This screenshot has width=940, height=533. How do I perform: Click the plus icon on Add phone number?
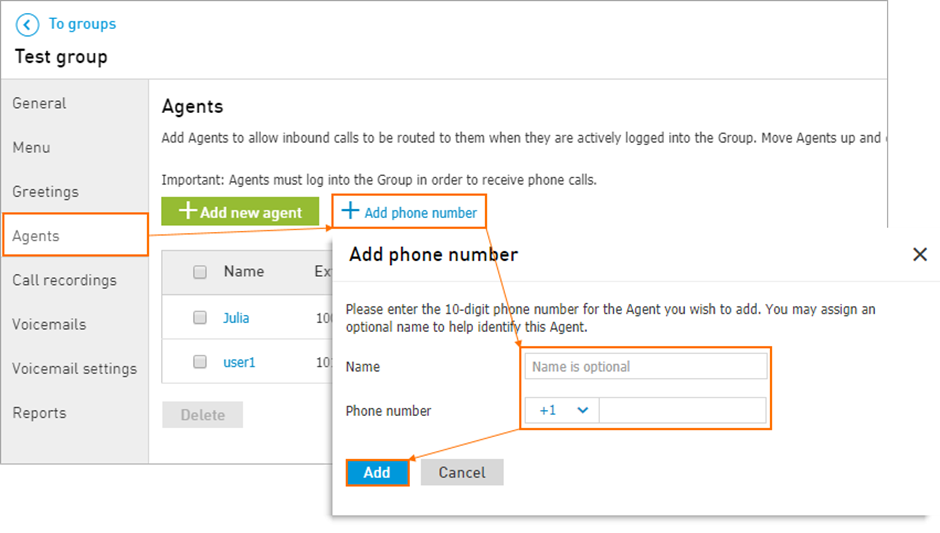coord(350,210)
